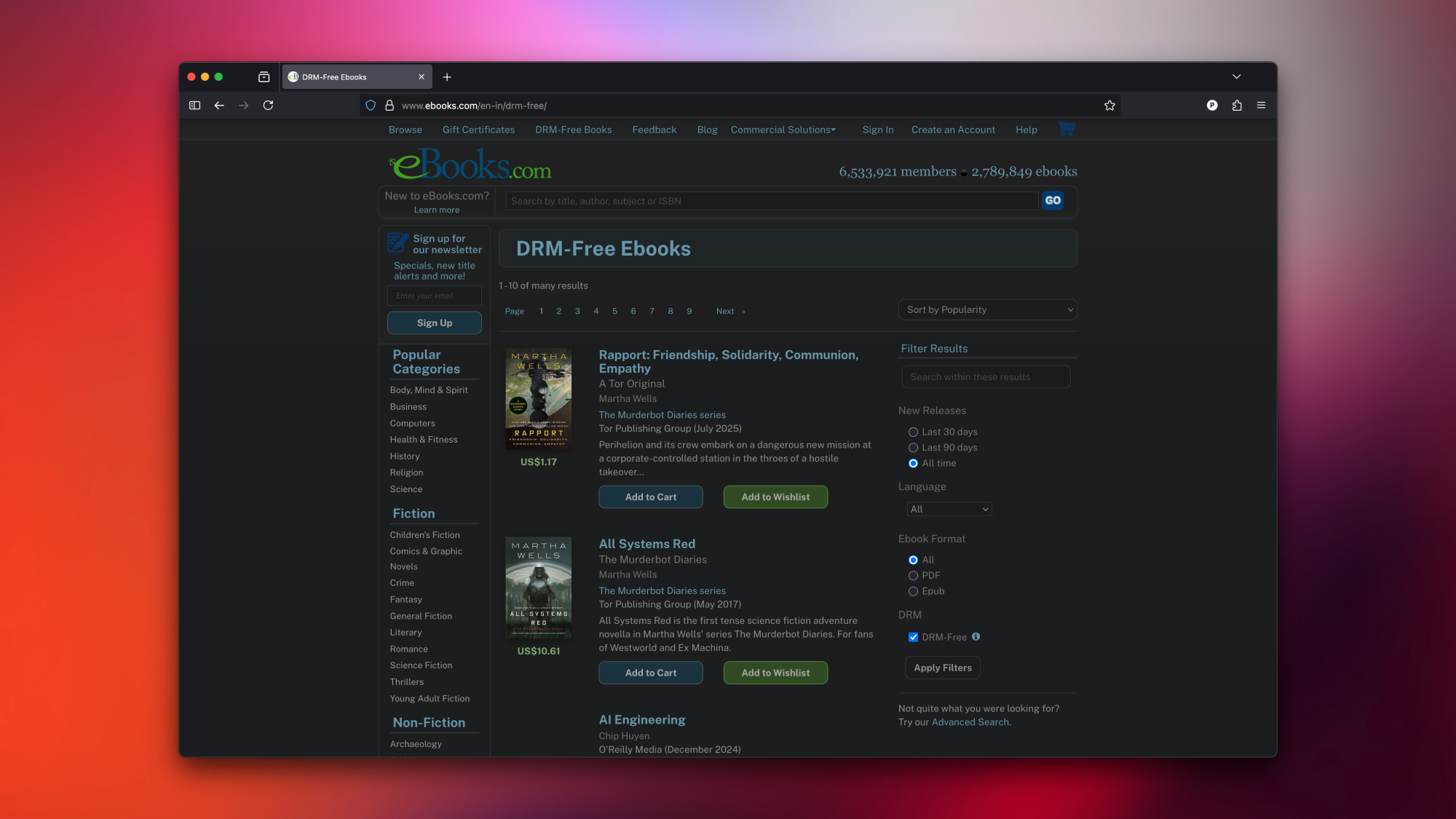Open the Language dropdown
The width and height of the screenshot is (1456, 819).
click(x=949, y=509)
